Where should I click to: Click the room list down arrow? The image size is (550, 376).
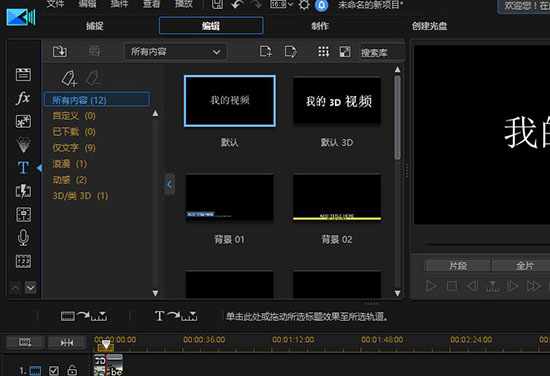tap(31, 288)
